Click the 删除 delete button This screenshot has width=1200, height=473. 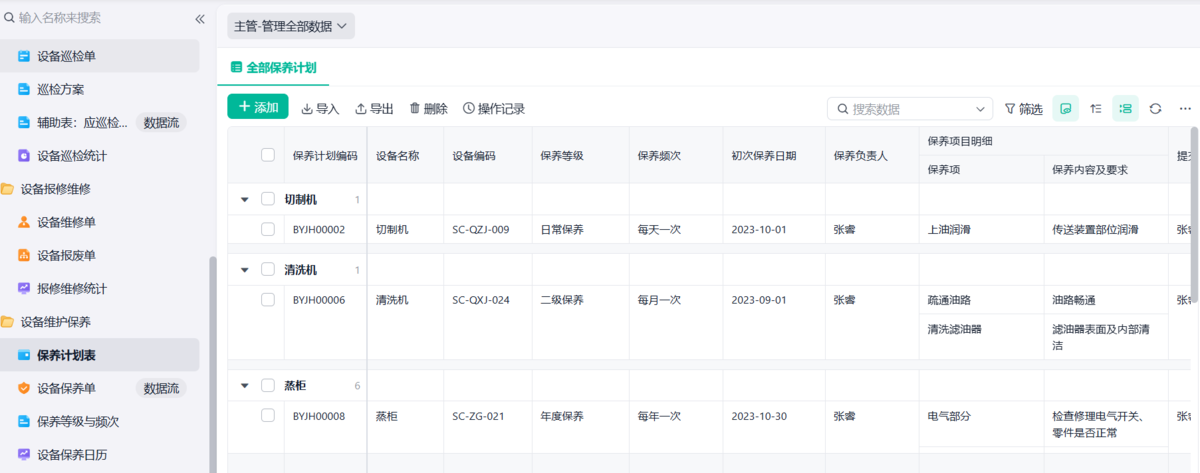[428, 108]
